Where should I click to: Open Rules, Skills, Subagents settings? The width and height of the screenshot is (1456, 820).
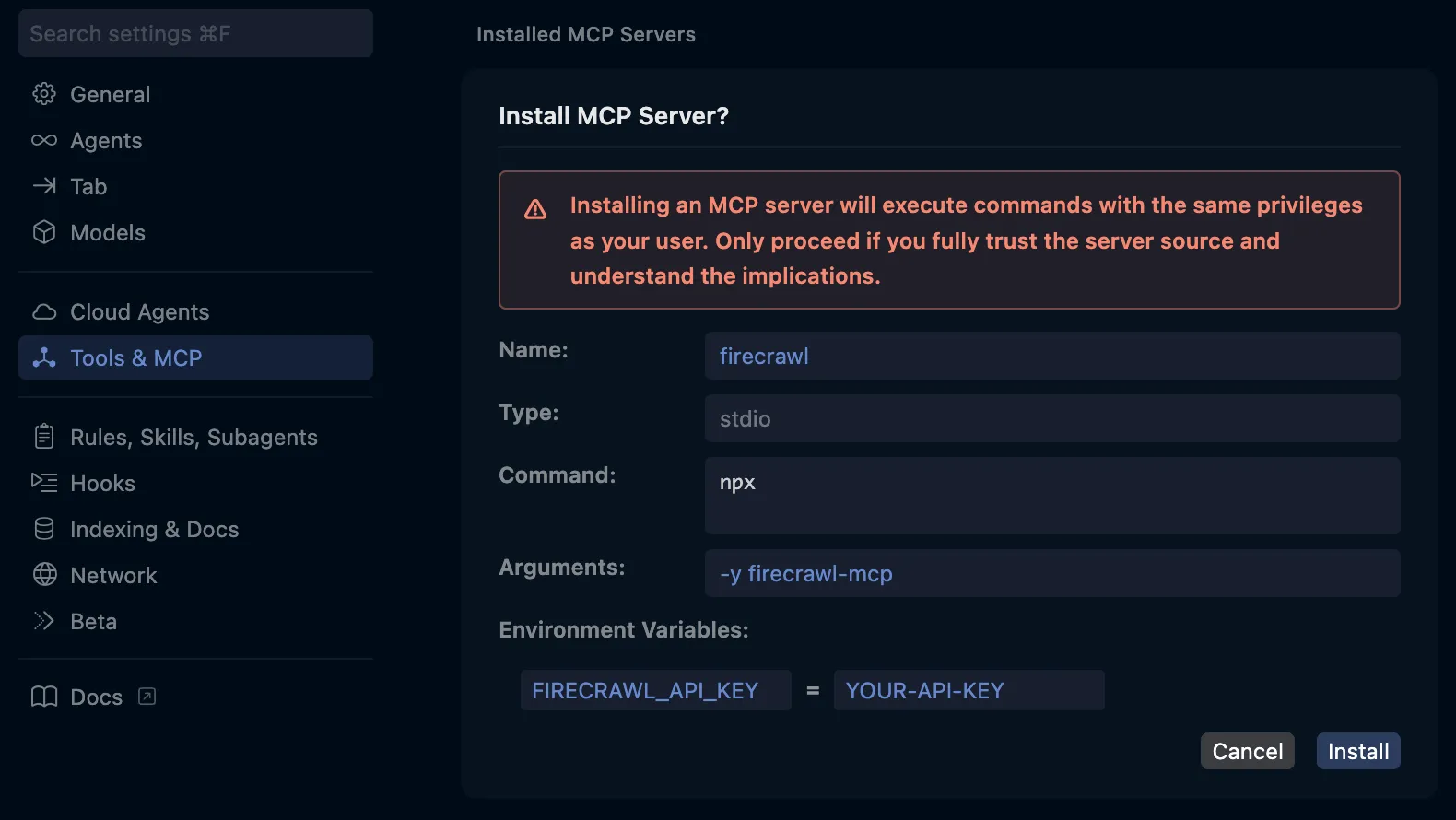coord(194,437)
